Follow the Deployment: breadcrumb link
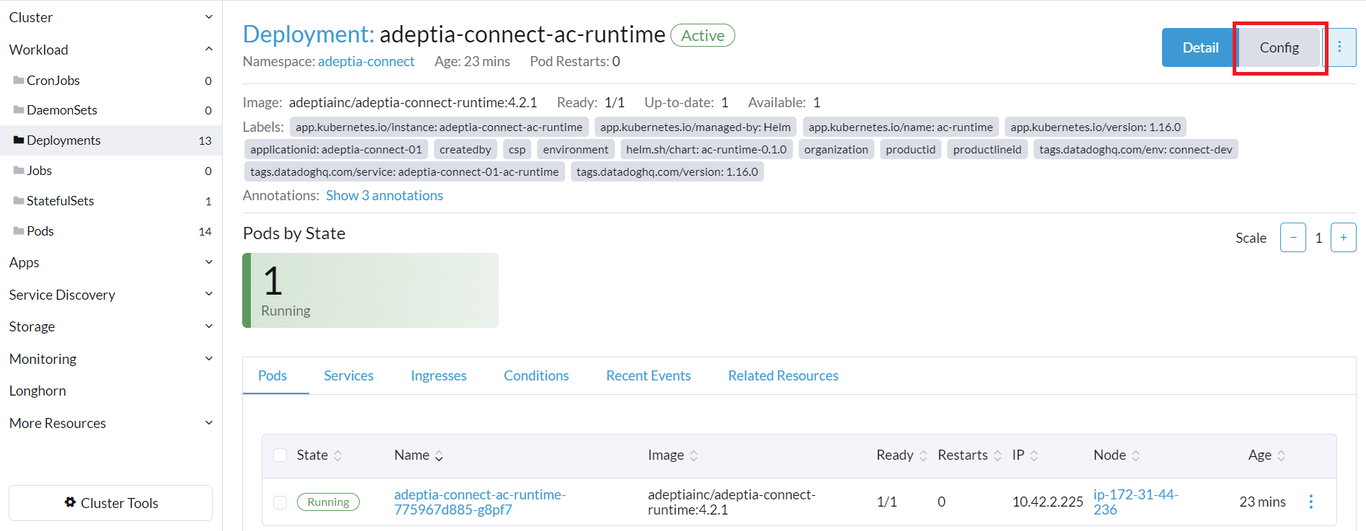Viewport: 1366px width, 531px height. click(x=308, y=34)
